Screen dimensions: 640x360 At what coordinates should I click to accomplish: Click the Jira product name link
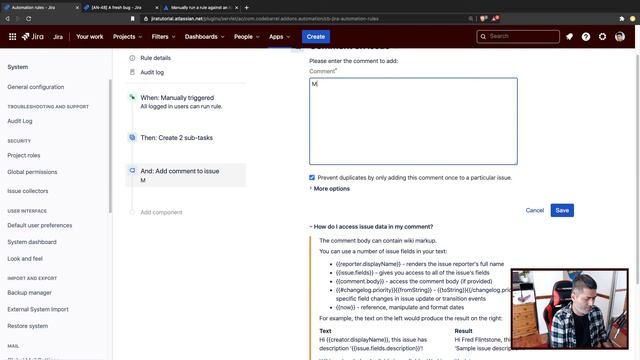[58, 37]
